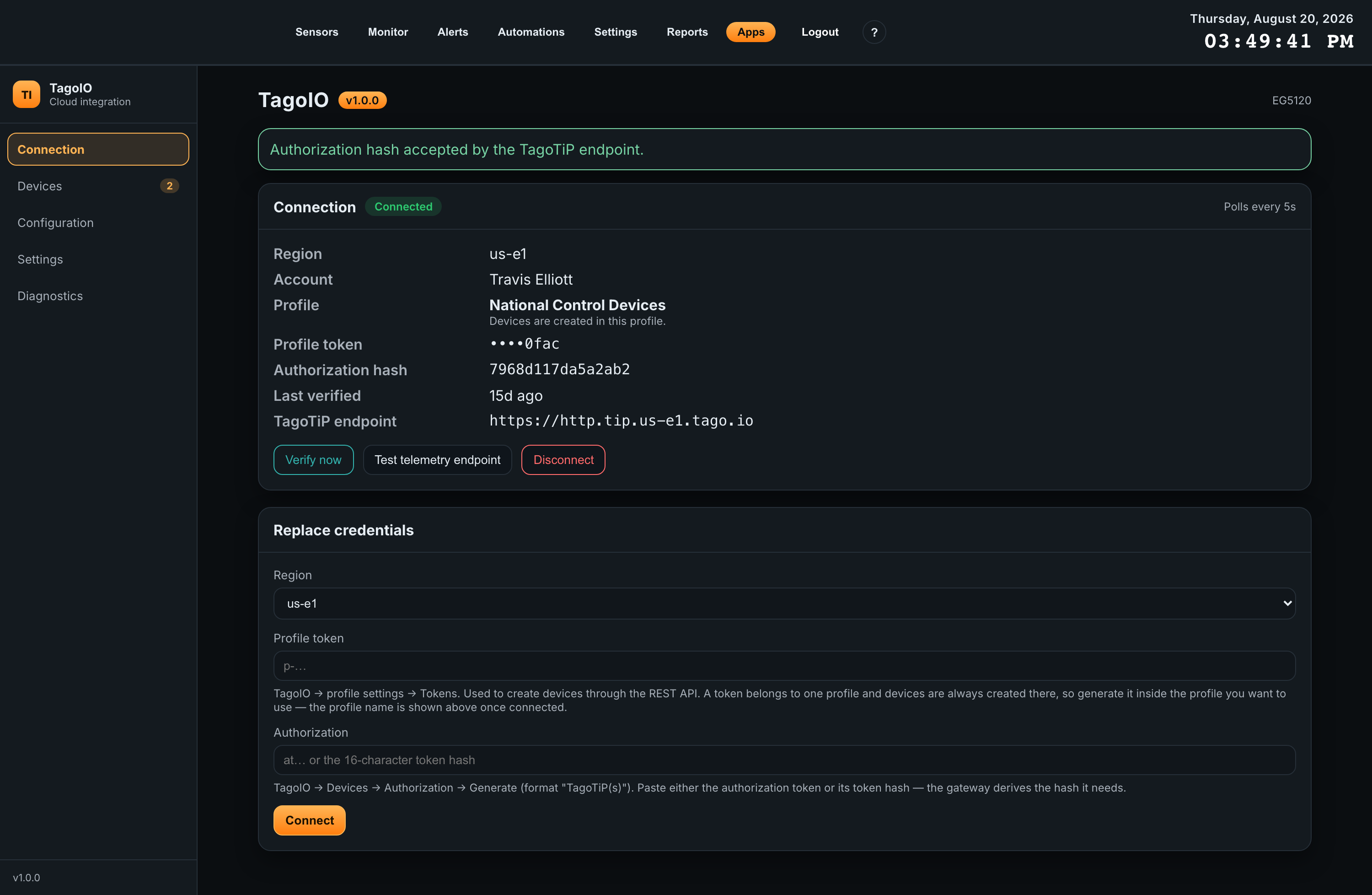Viewport: 1372px width, 895px height.
Task: Focus the Profile token input field
Action: 785,666
